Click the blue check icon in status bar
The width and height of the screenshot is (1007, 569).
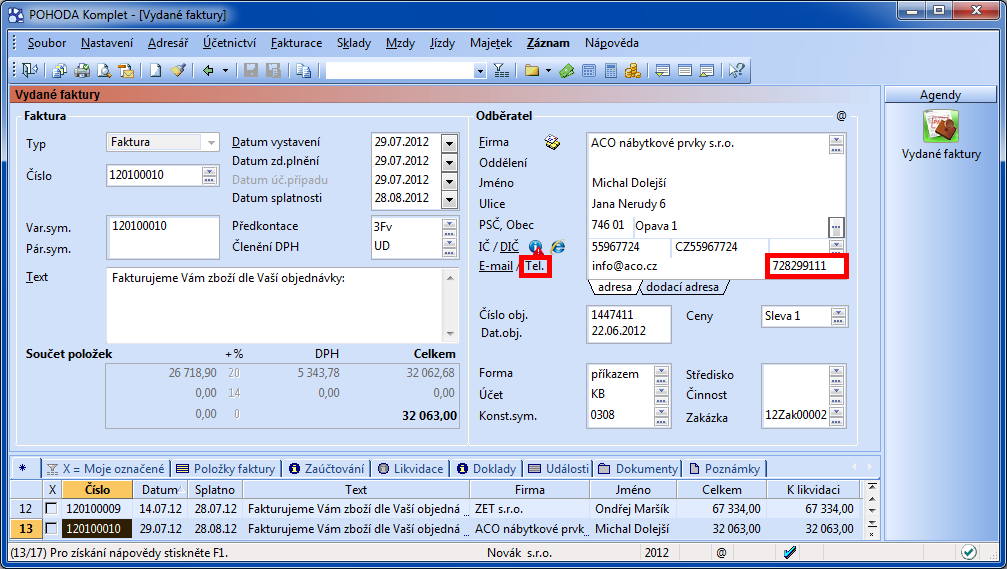pyautogui.click(x=791, y=552)
